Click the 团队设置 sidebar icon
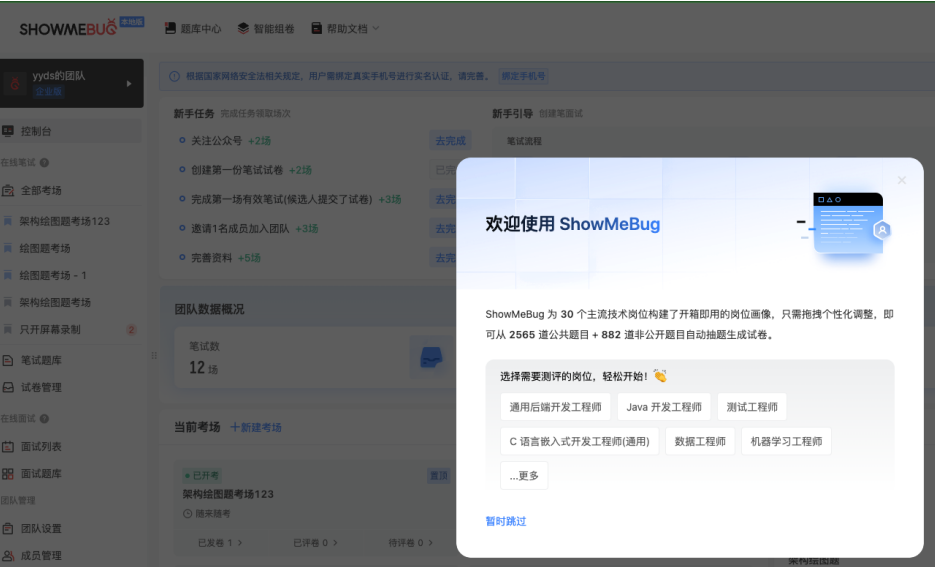This screenshot has height=567, width=935. pyautogui.click(x=8, y=529)
